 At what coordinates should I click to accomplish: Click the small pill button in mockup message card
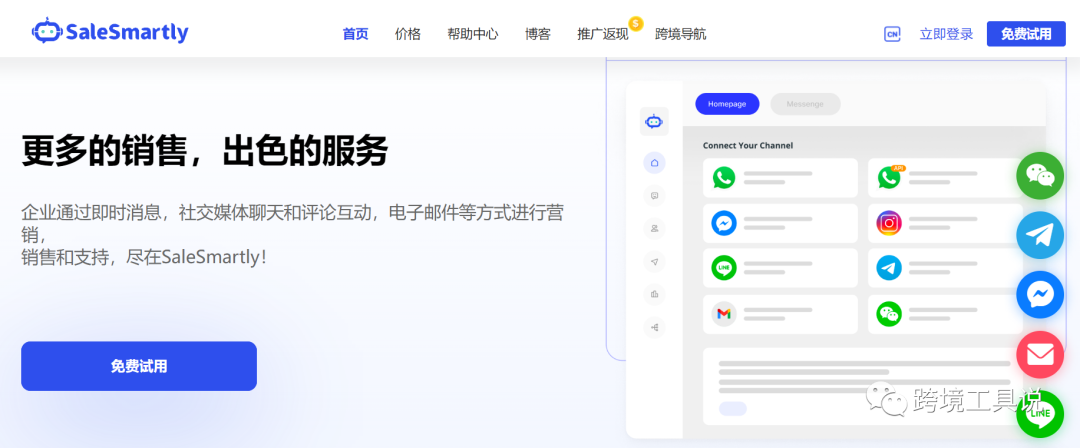(x=733, y=408)
